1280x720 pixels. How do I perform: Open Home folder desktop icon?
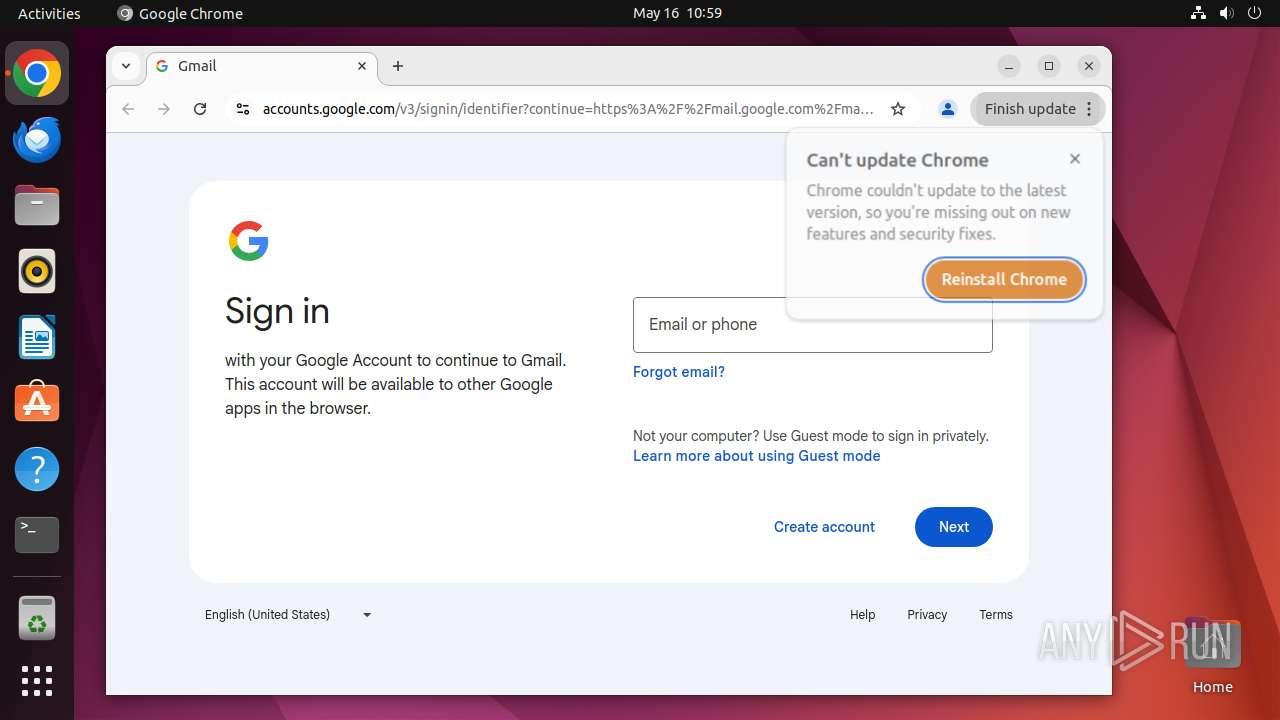pos(1212,657)
